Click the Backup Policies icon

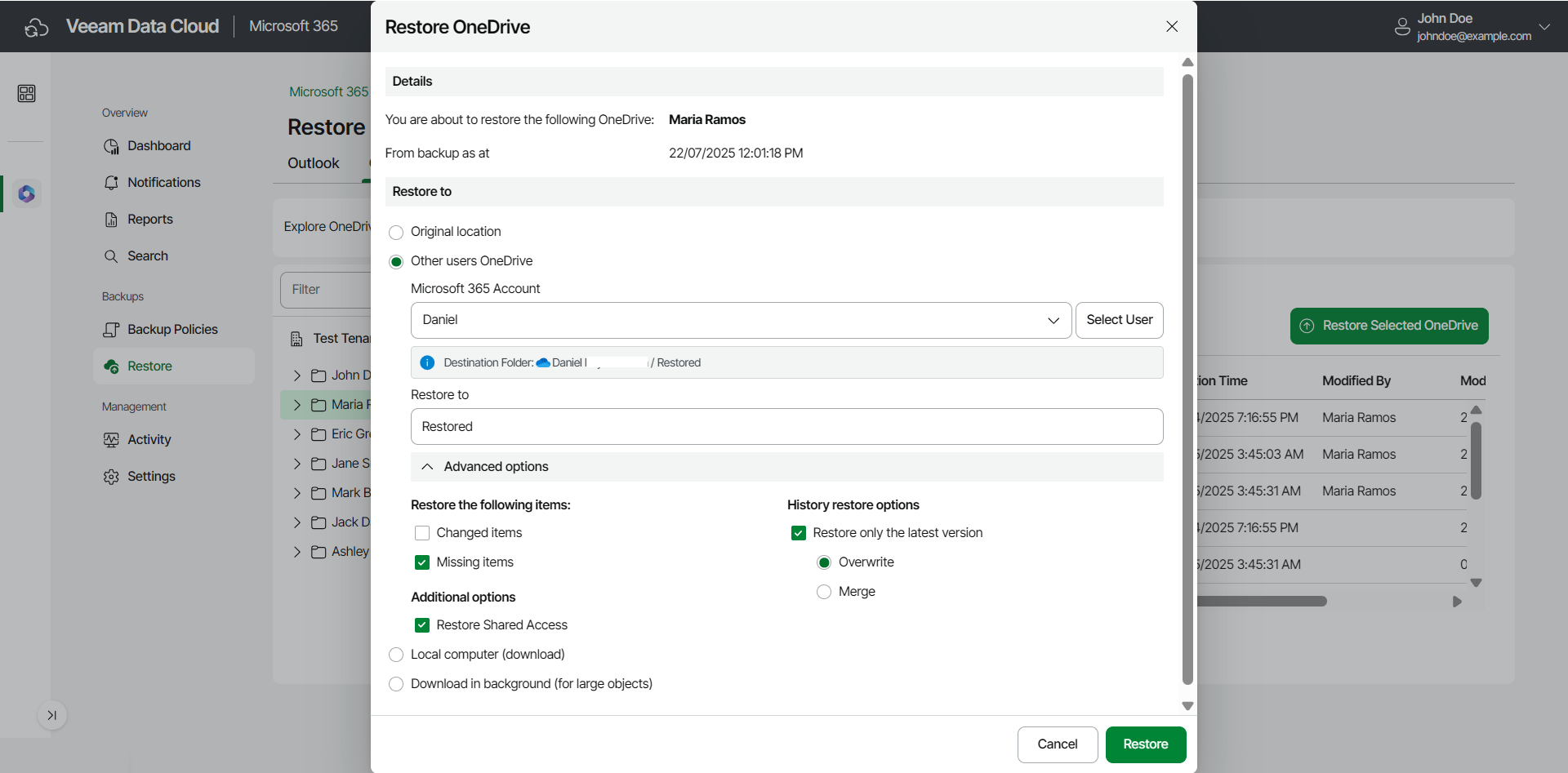(x=111, y=330)
